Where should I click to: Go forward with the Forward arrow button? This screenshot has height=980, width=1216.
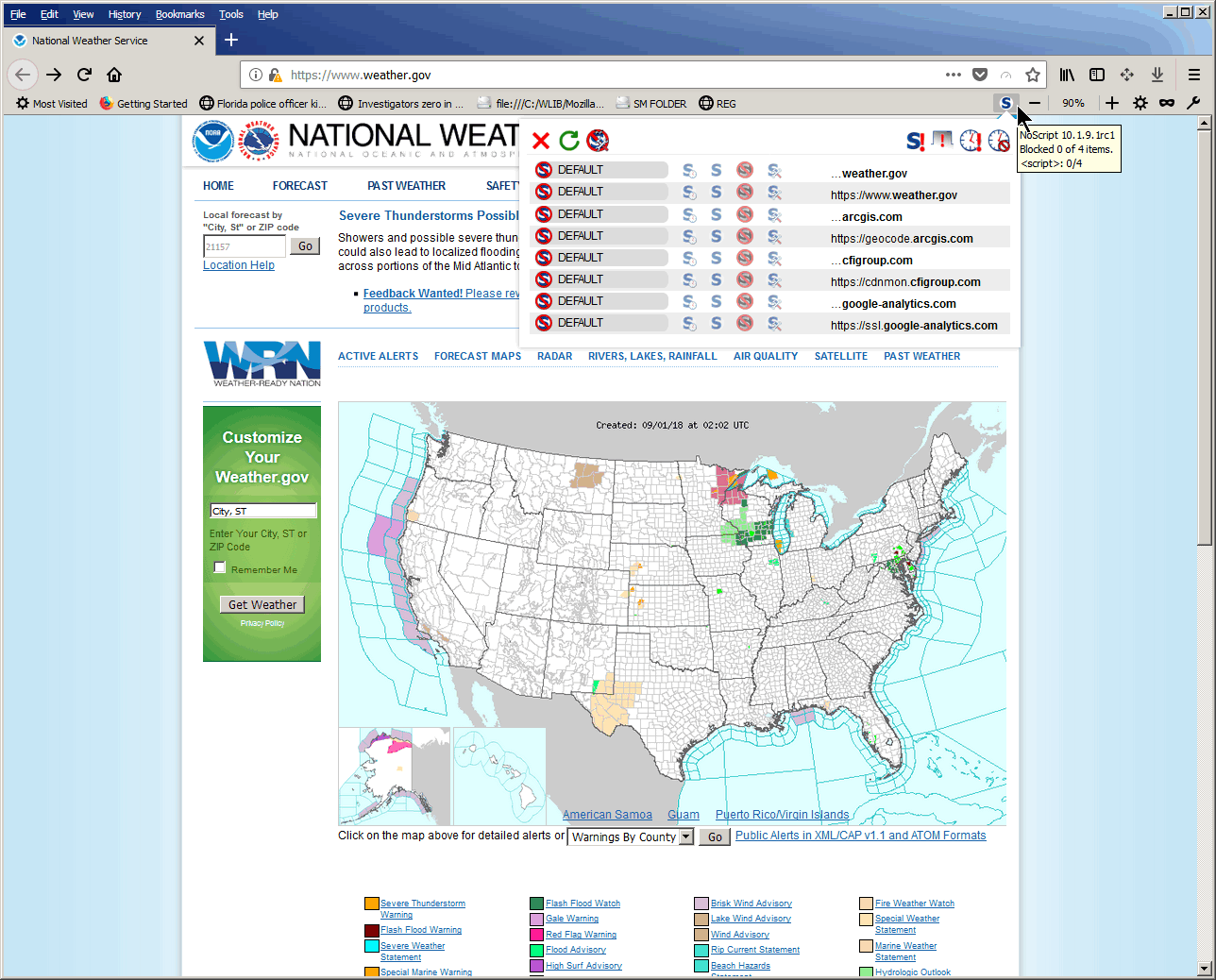54,75
